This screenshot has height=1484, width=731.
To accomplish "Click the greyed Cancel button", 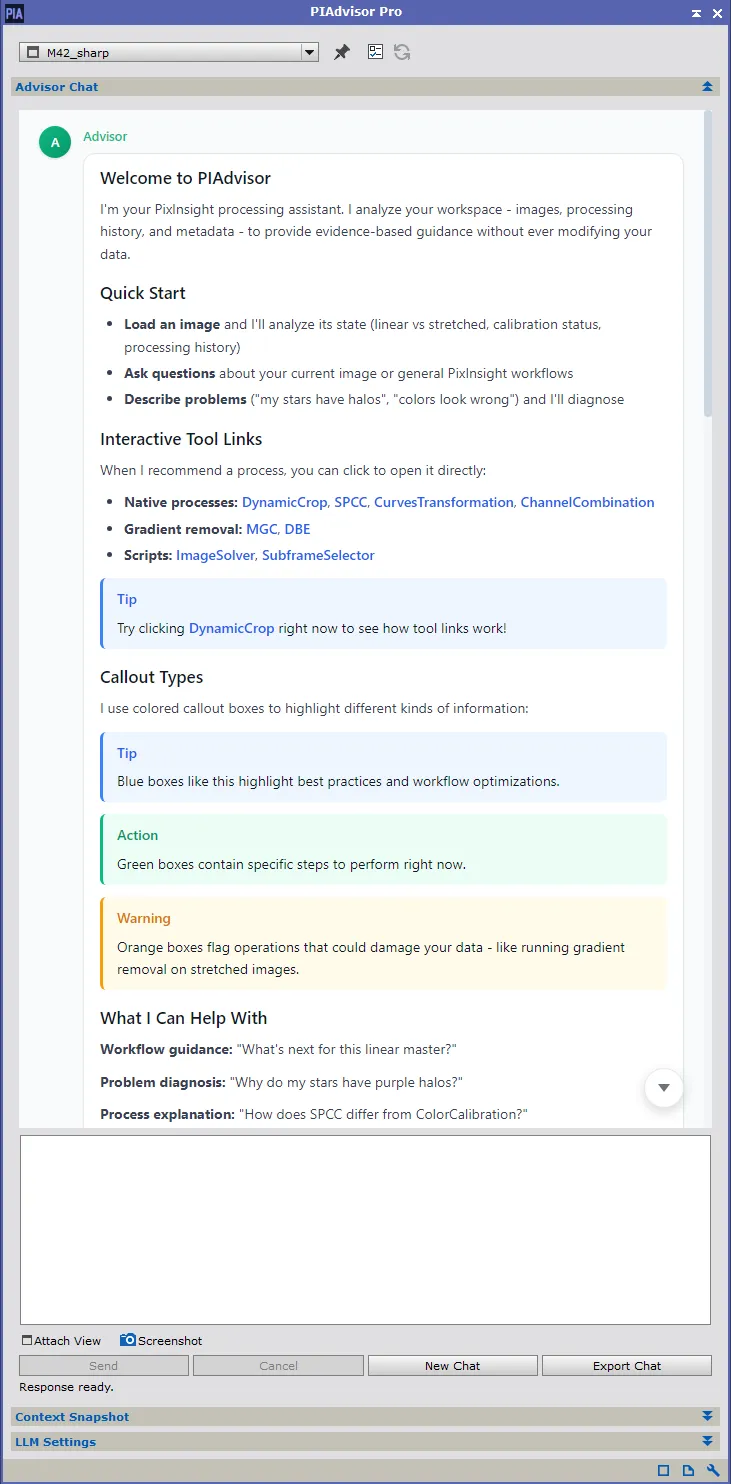I will click(x=278, y=1366).
